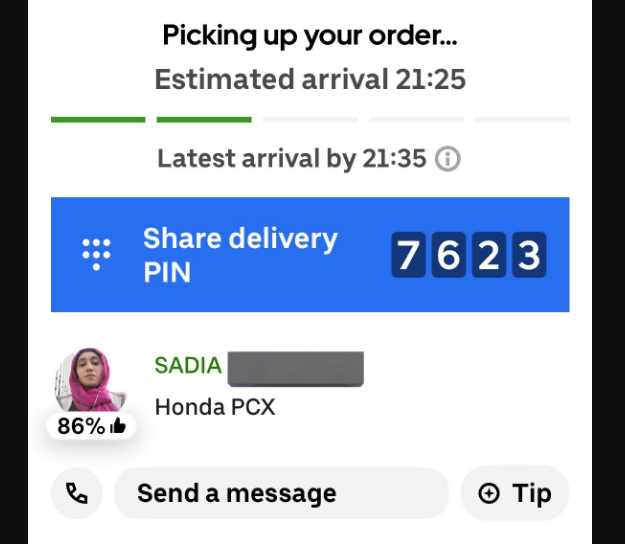Tap the 86% thumbs-up rating badge
The width and height of the screenshot is (625, 544).
[x=91, y=426]
